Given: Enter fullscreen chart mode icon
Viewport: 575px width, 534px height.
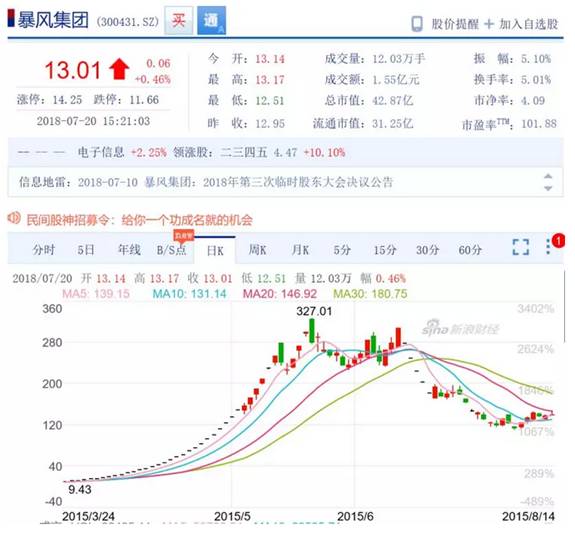Looking at the screenshot, I should tap(521, 247).
